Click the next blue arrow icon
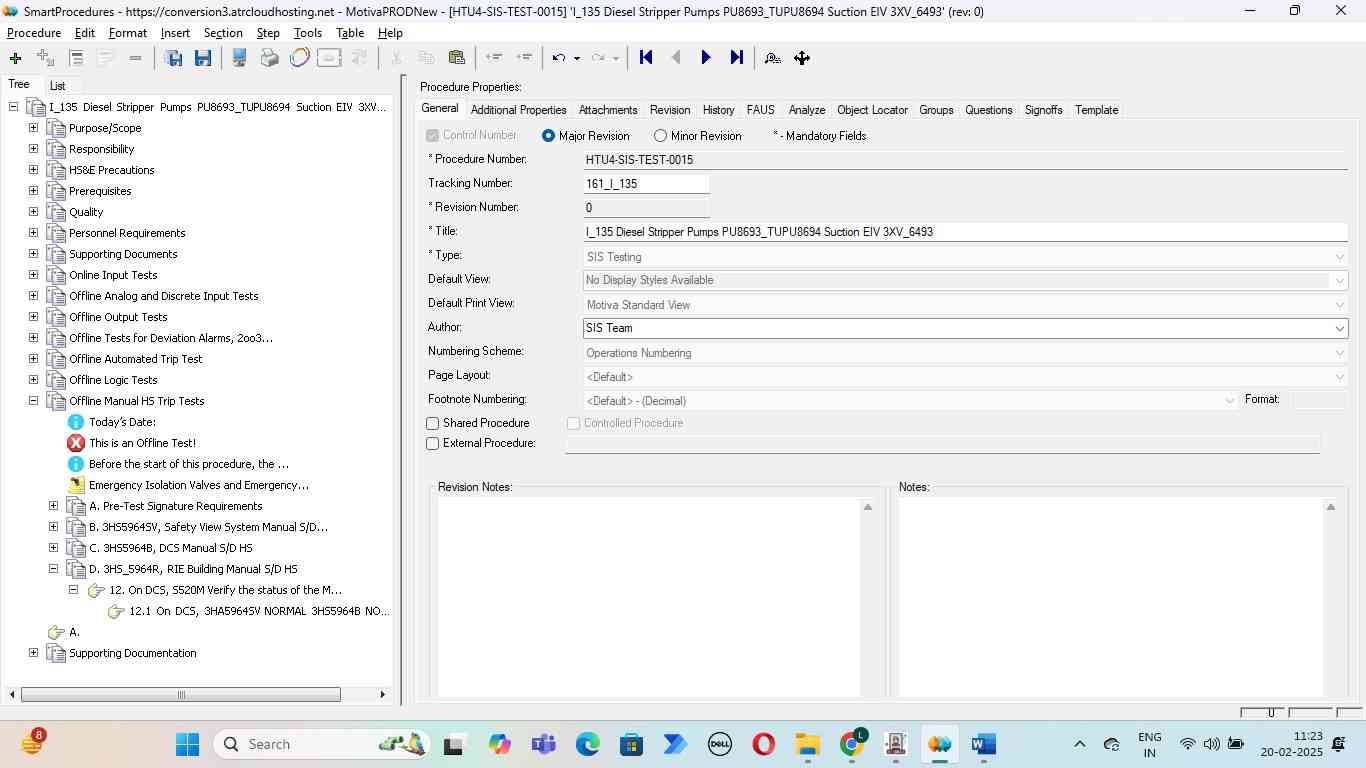The image size is (1366, 768). (x=706, y=58)
